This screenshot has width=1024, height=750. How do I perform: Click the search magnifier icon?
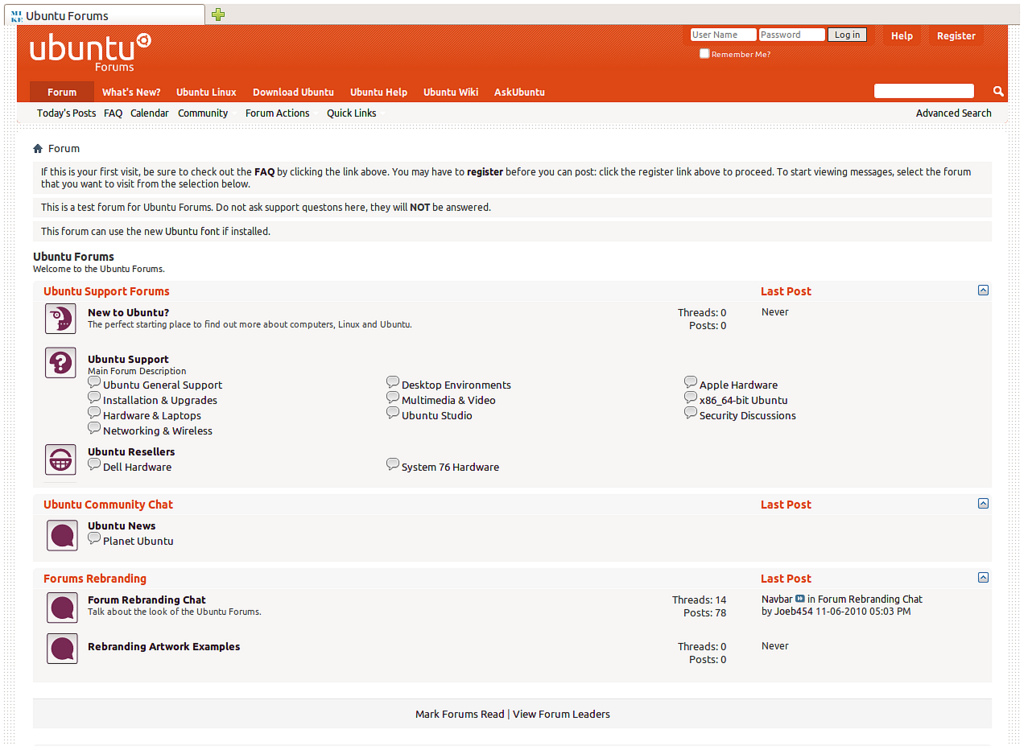(x=998, y=91)
